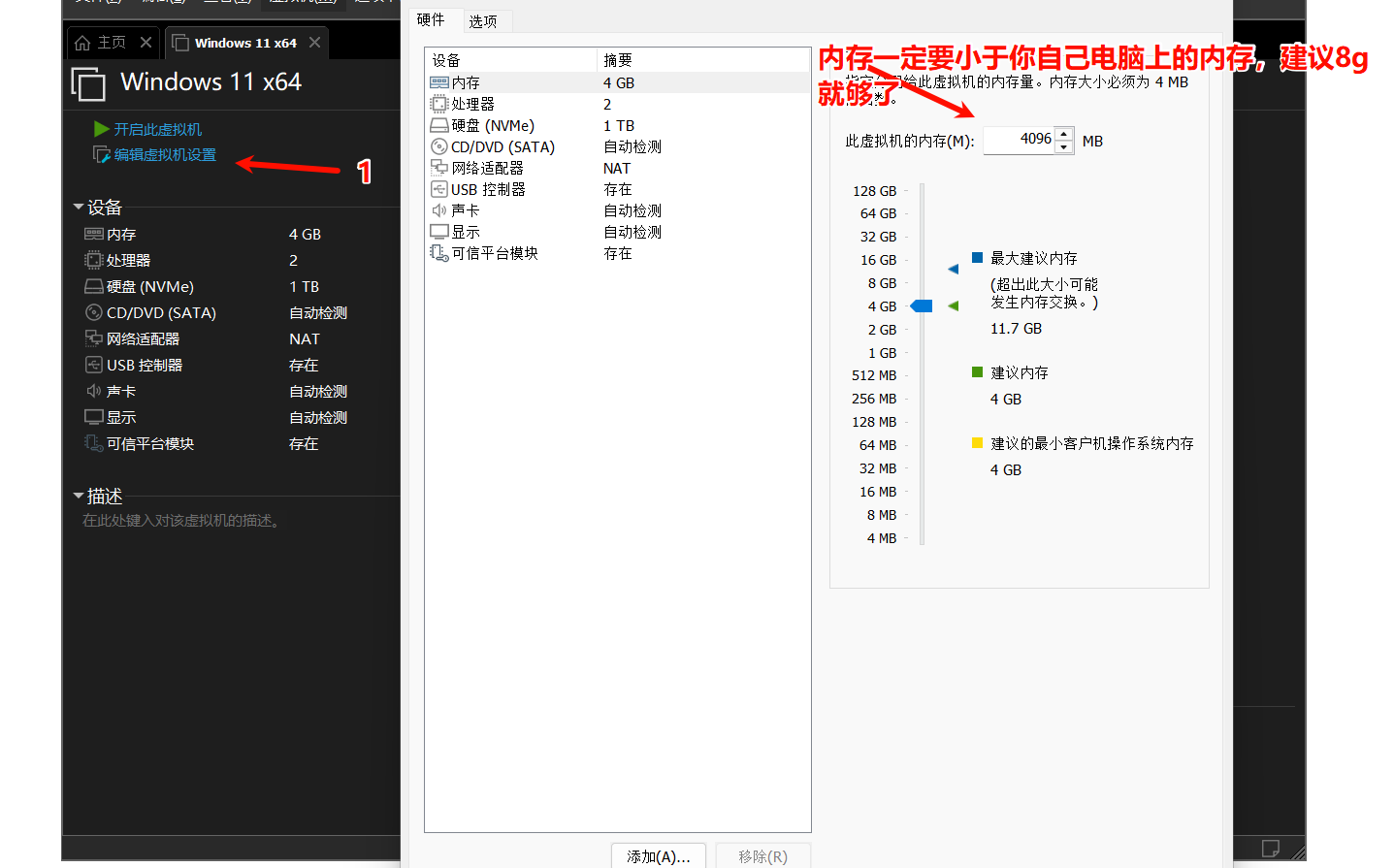Click the 11.7 GB maximum recommended value

pyautogui.click(x=1016, y=329)
